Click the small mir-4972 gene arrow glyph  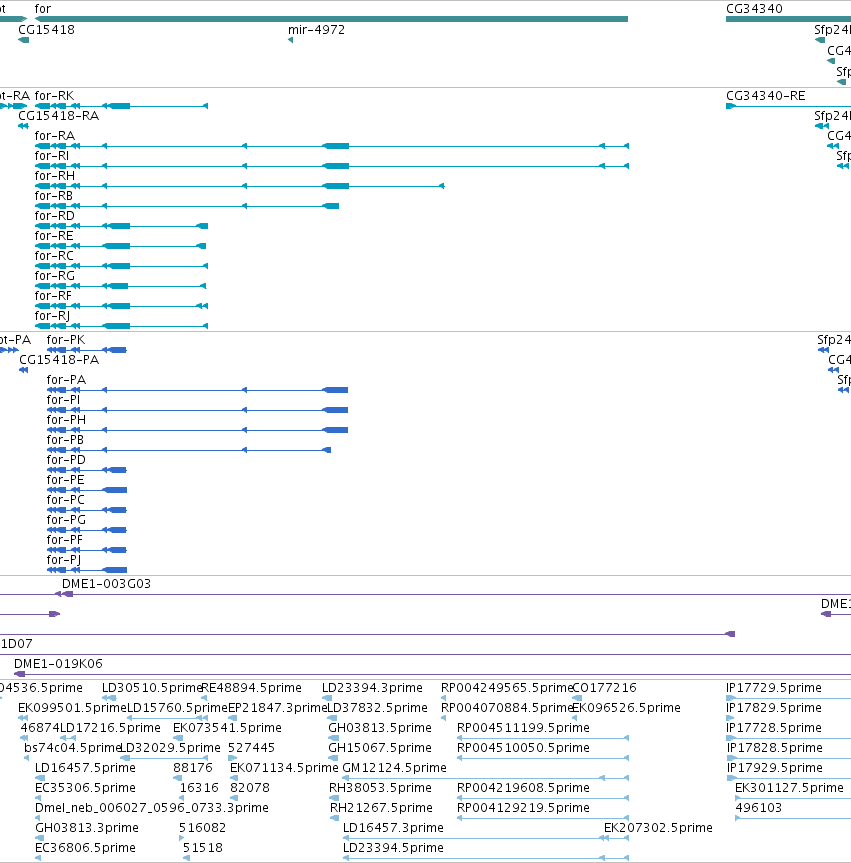tap(291, 40)
